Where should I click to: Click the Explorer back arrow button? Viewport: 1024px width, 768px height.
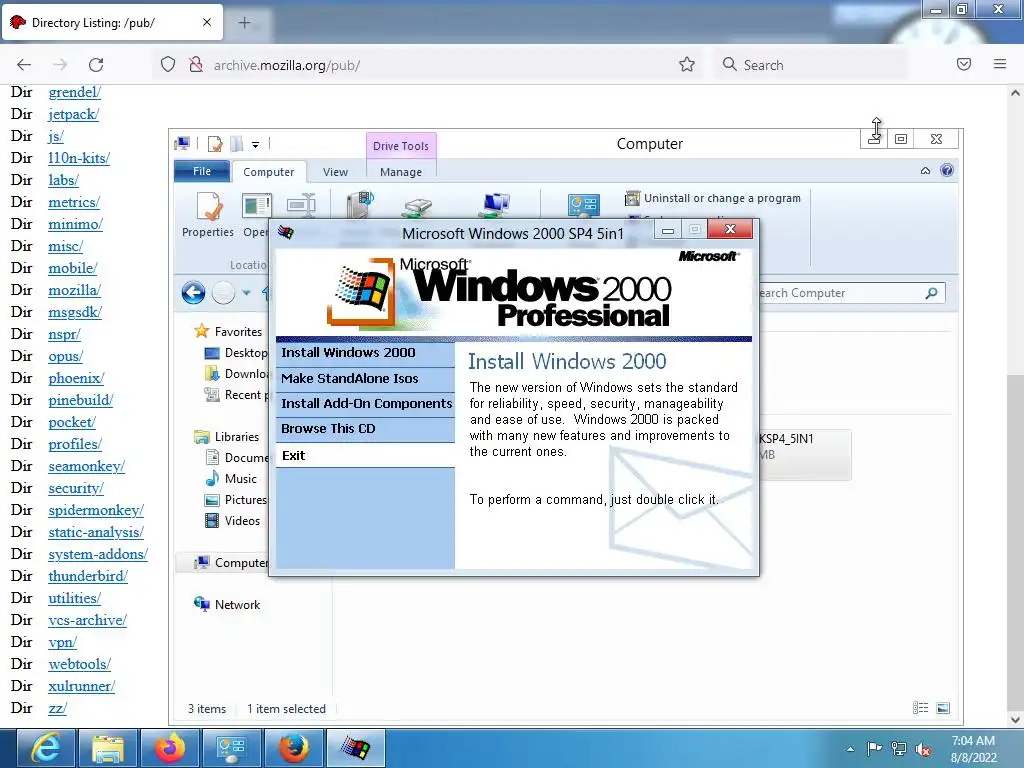pyautogui.click(x=193, y=293)
